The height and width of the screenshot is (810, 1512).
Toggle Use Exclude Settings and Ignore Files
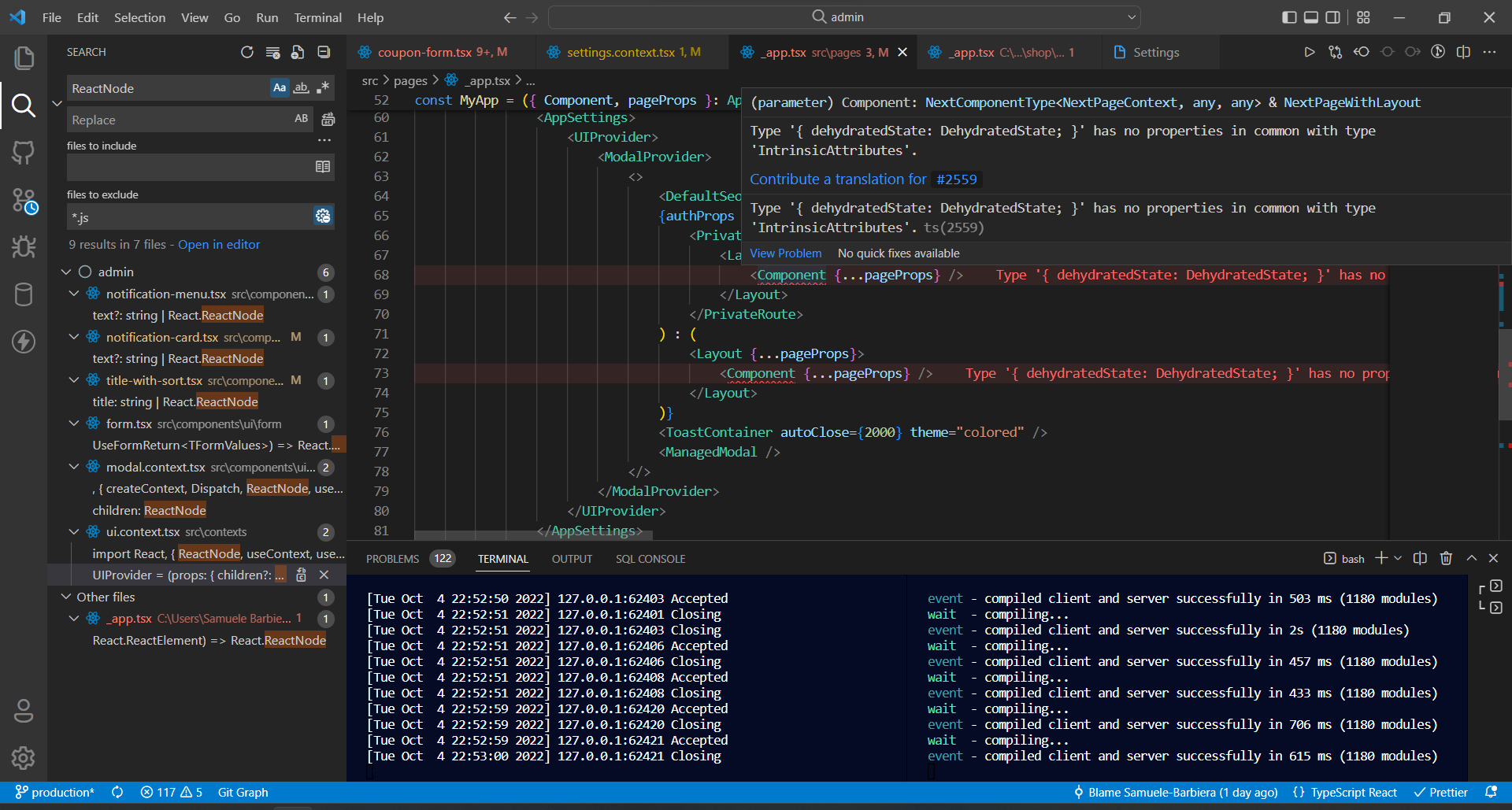(323, 216)
